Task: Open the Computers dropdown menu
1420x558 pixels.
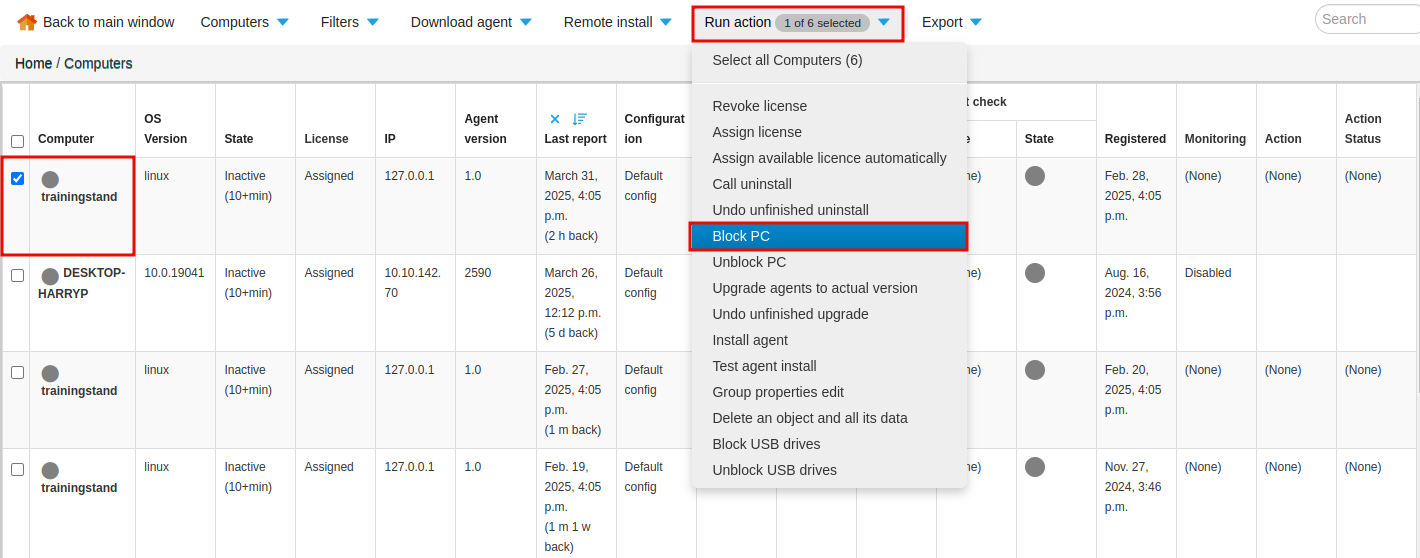Action: pyautogui.click(x=245, y=22)
